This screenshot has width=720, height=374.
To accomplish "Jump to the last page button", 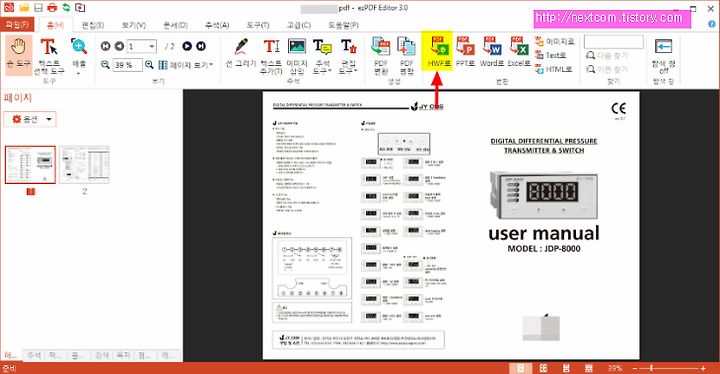I will (x=201, y=46).
